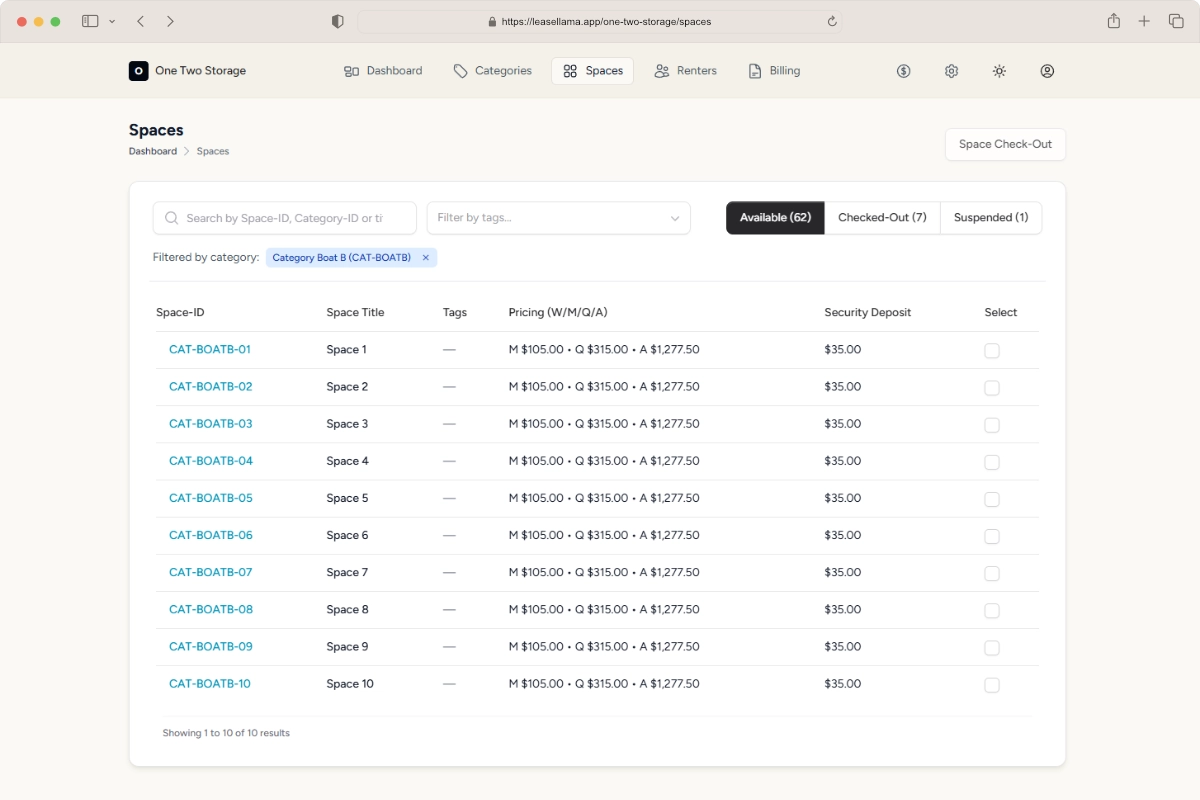Screen dimensions: 1200x800
Task: Click the One Two Storage logo icon
Action: click(138, 71)
